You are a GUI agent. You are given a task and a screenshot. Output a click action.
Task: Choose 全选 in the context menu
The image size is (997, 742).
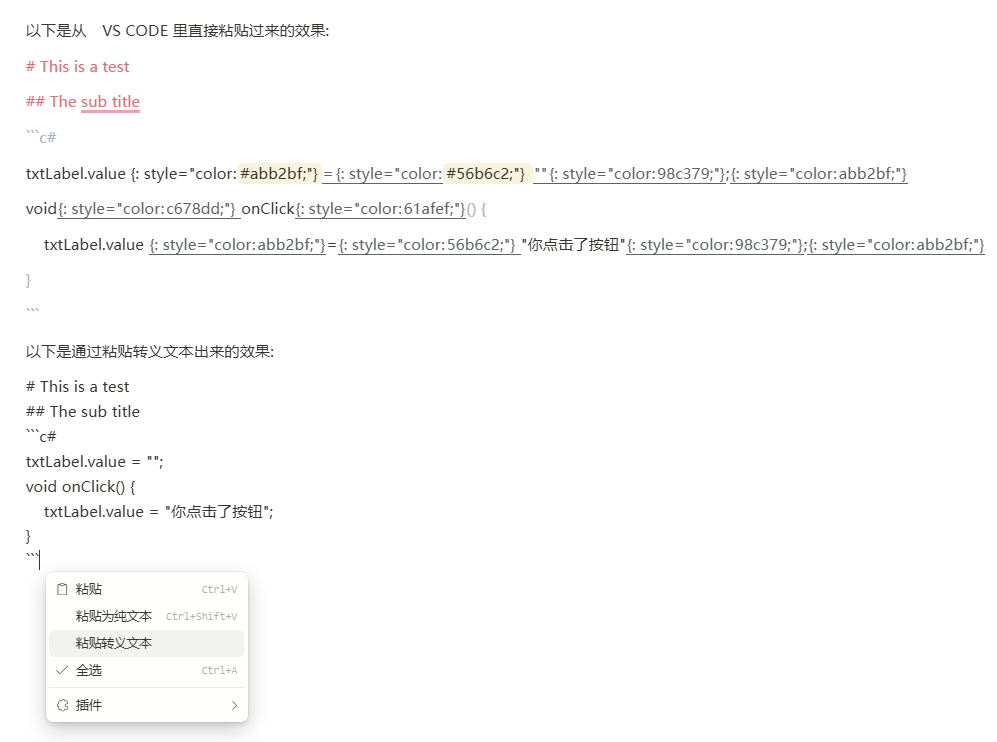(x=146, y=670)
